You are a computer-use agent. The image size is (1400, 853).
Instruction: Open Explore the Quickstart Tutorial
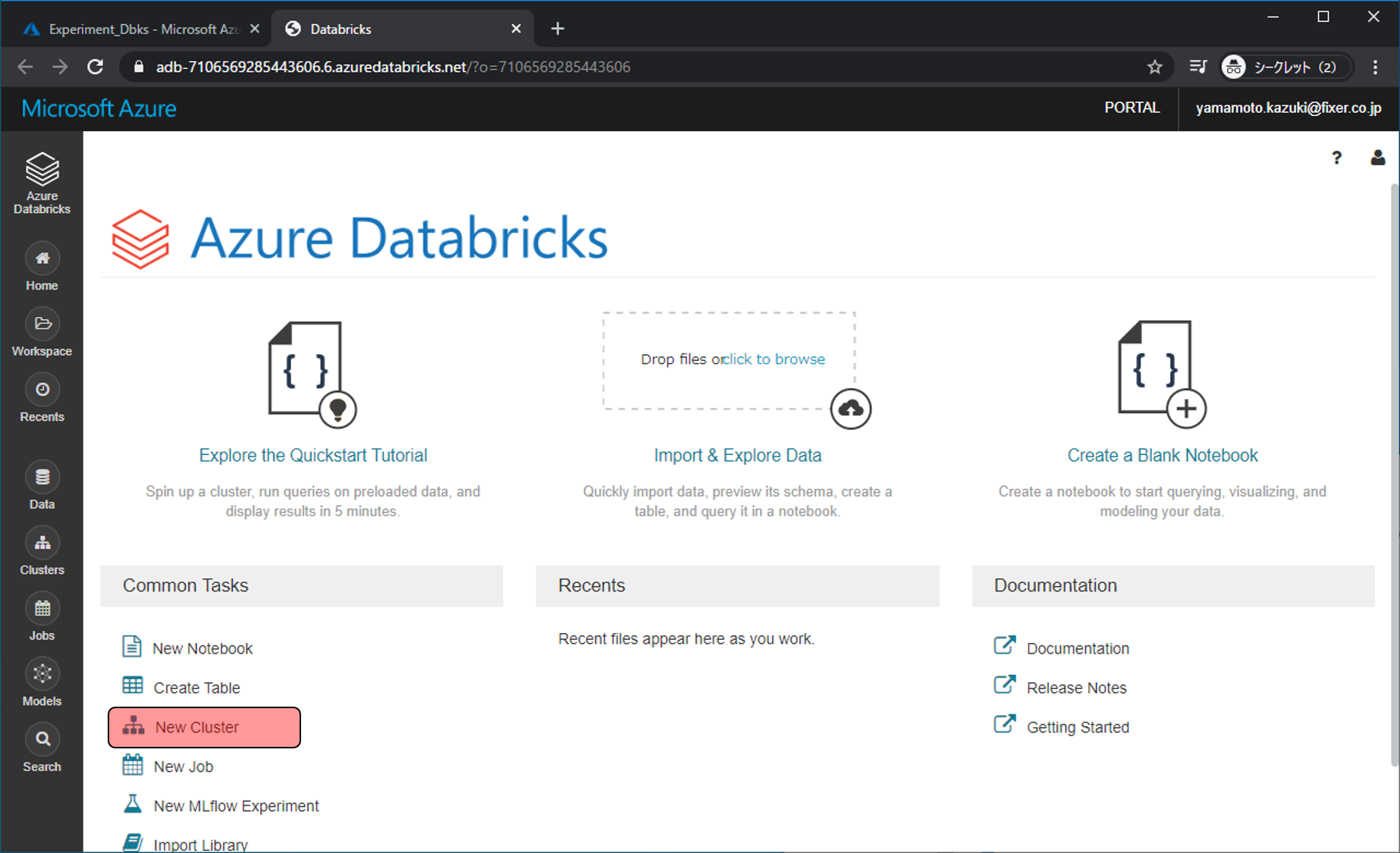point(312,455)
